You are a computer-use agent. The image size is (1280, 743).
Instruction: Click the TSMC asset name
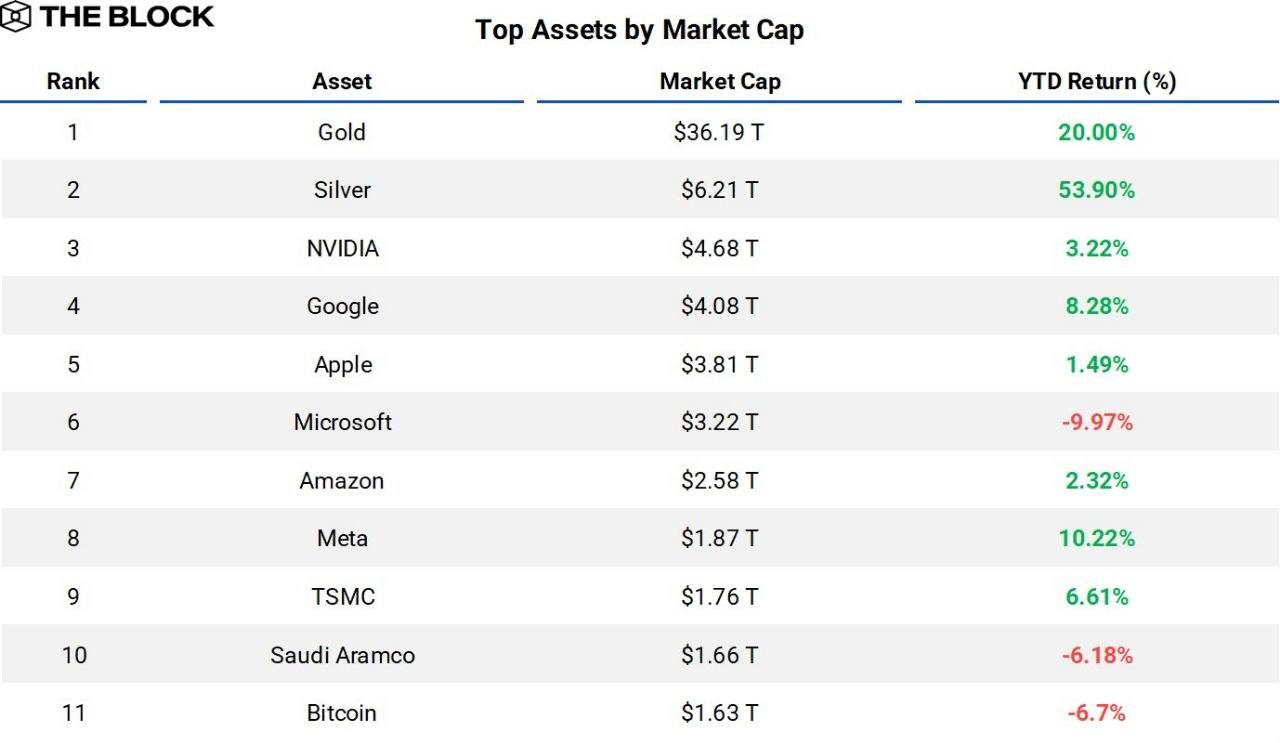tap(342, 597)
